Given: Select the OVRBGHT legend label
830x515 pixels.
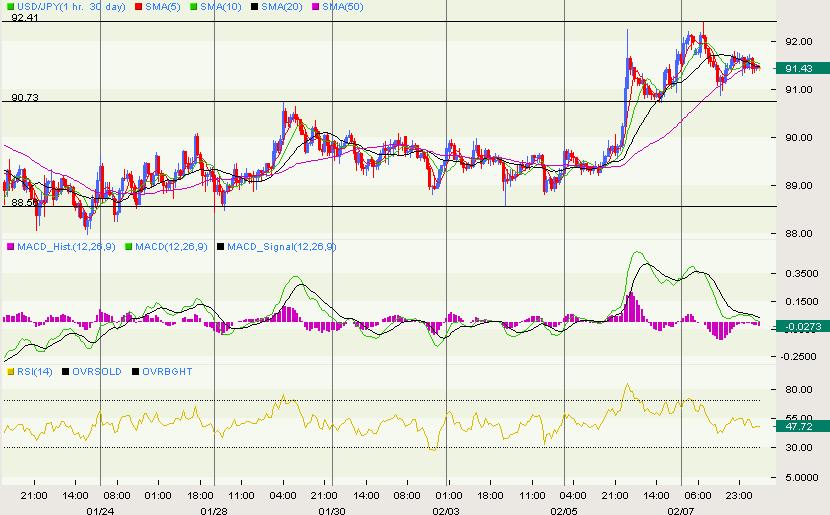Looking at the screenshot, I should [167, 372].
